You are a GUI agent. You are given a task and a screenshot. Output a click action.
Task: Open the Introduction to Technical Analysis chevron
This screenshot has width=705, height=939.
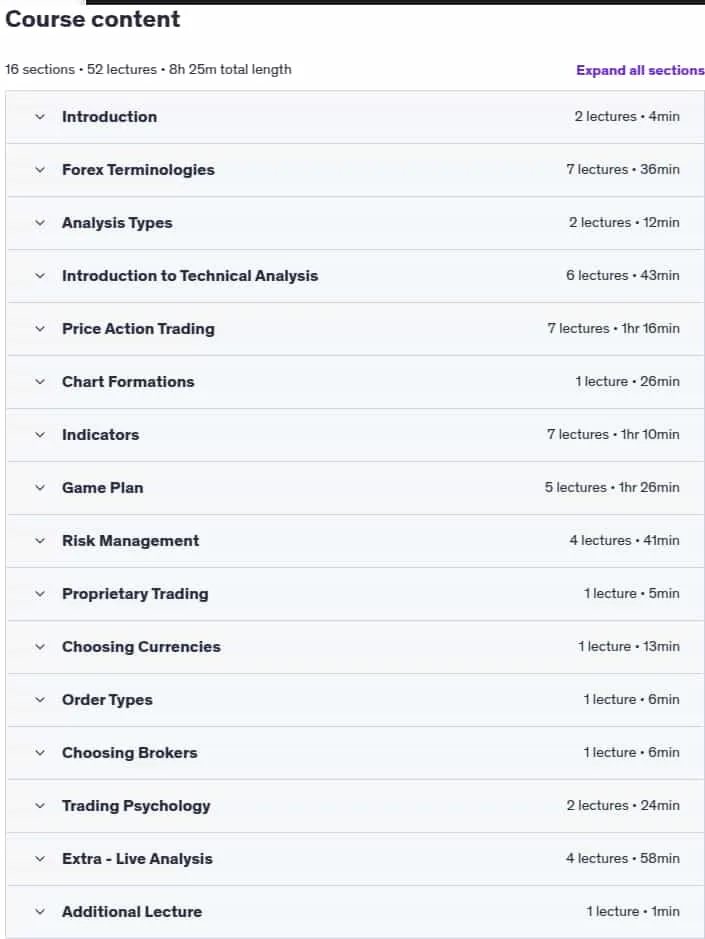pyautogui.click(x=40, y=276)
